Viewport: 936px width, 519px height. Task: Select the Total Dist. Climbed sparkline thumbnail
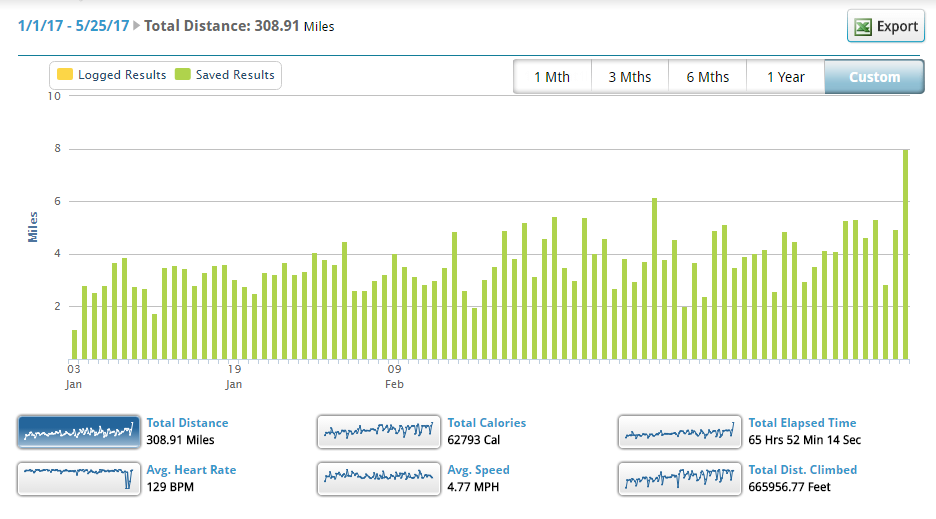(x=679, y=478)
